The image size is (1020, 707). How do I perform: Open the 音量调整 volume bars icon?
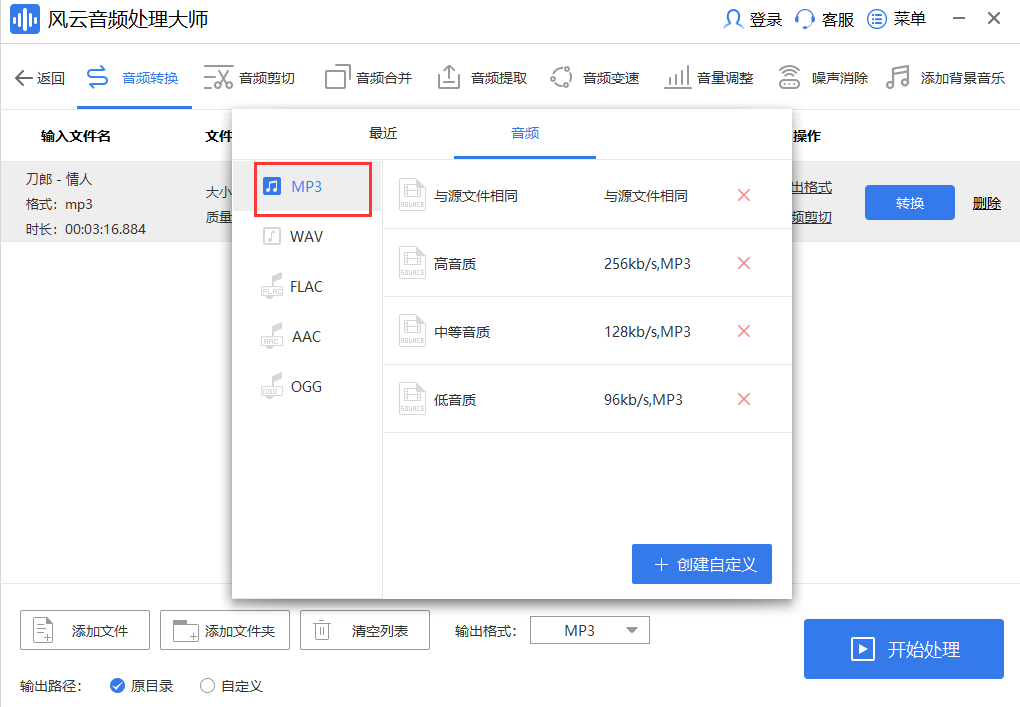pos(677,78)
